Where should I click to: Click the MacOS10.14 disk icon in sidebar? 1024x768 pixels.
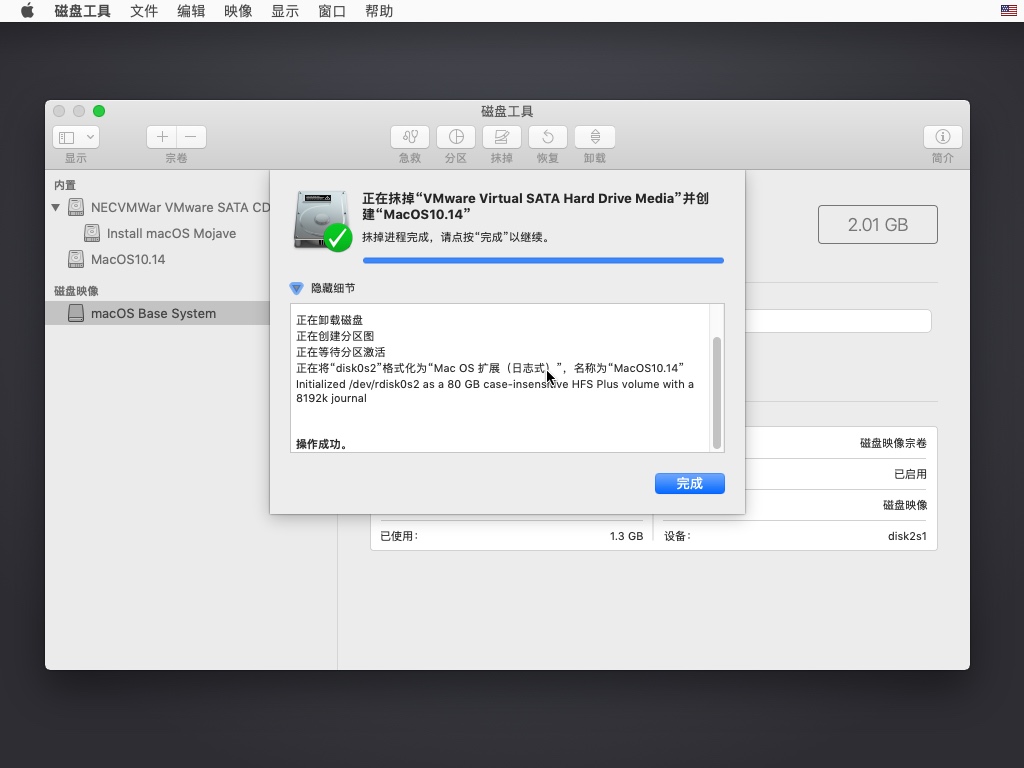(x=76, y=259)
